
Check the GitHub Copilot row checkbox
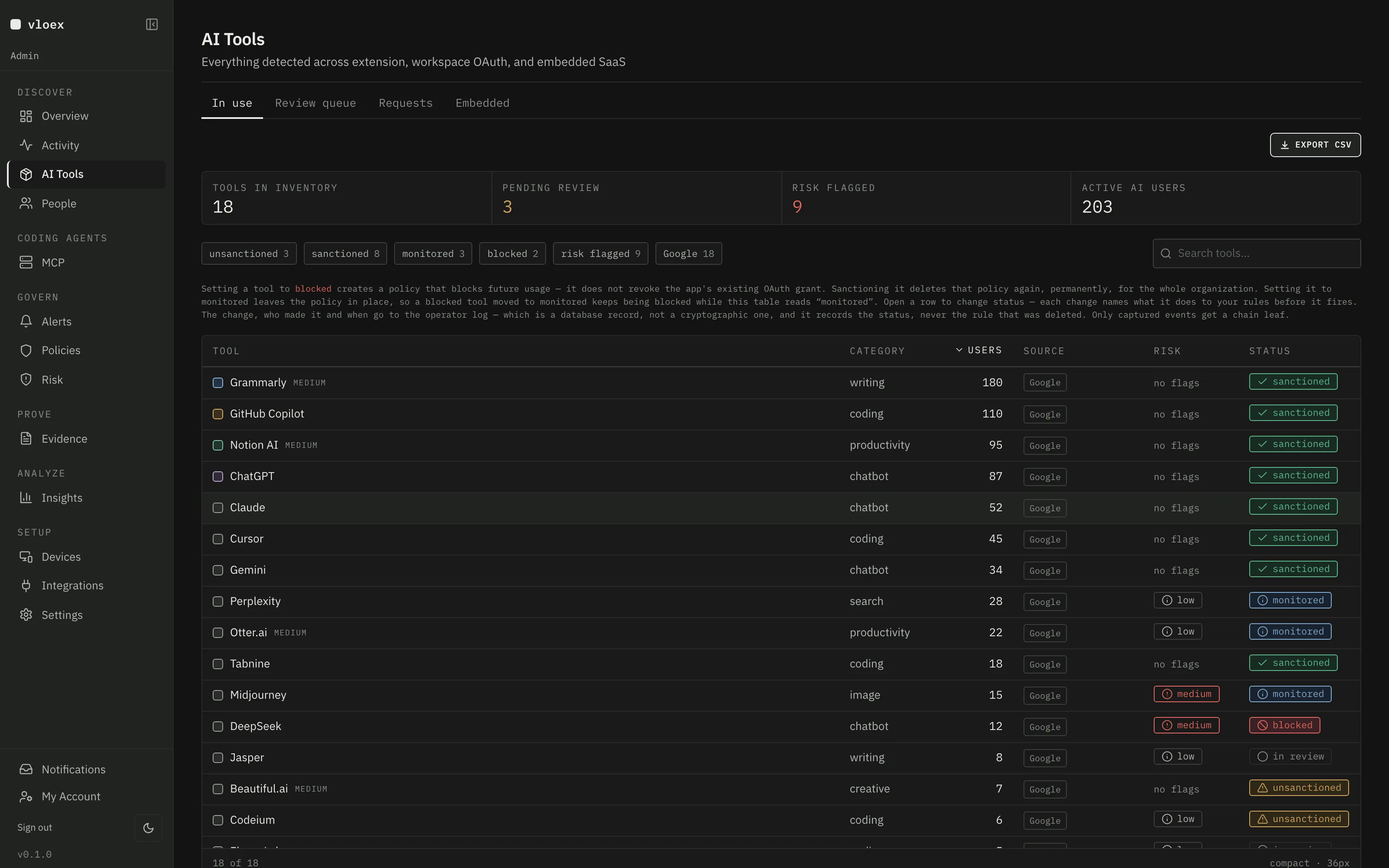[218, 414]
